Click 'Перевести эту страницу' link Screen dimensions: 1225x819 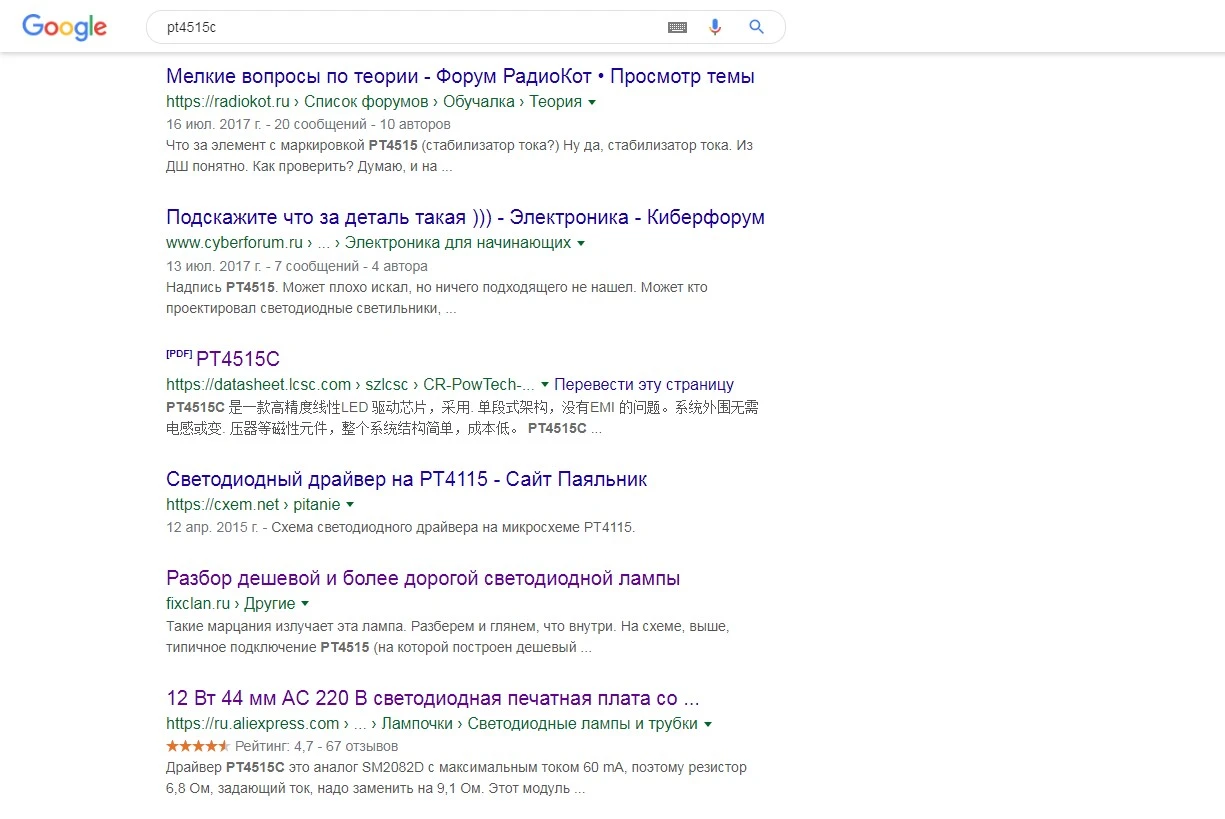pos(644,384)
